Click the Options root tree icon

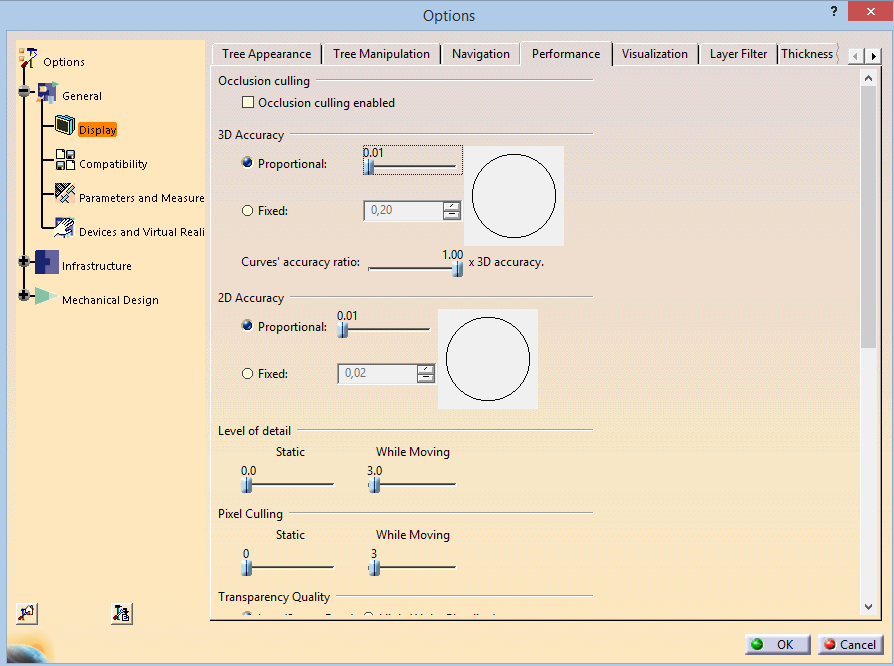(27, 59)
